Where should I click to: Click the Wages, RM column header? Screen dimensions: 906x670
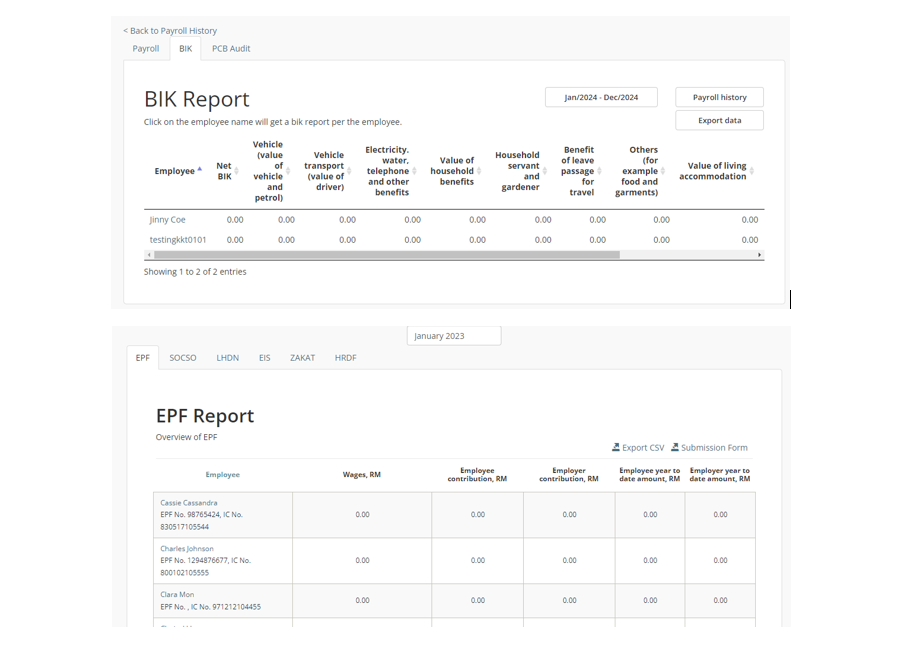coord(362,475)
